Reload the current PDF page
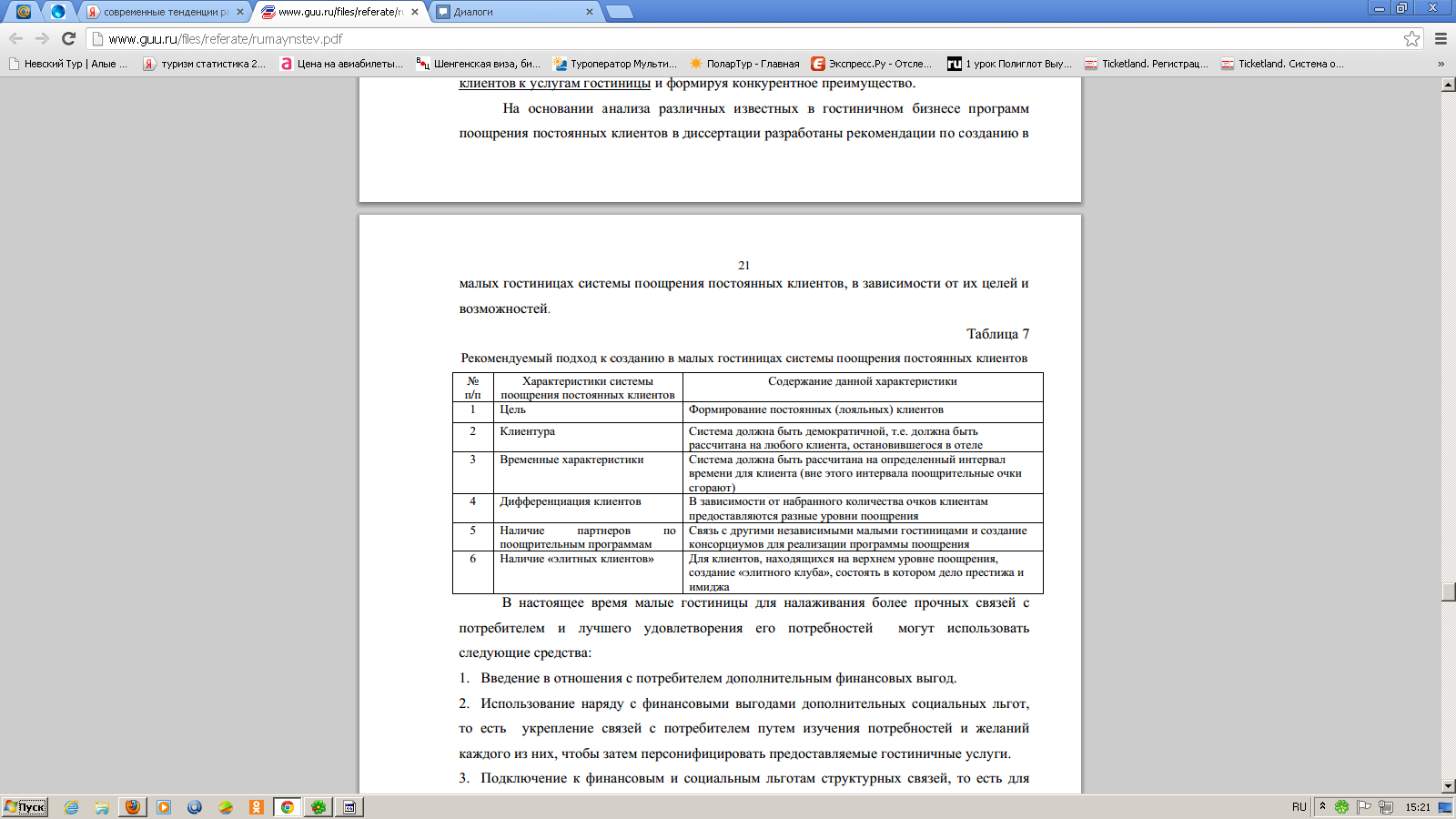The image size is (1456, 819). 68,38
